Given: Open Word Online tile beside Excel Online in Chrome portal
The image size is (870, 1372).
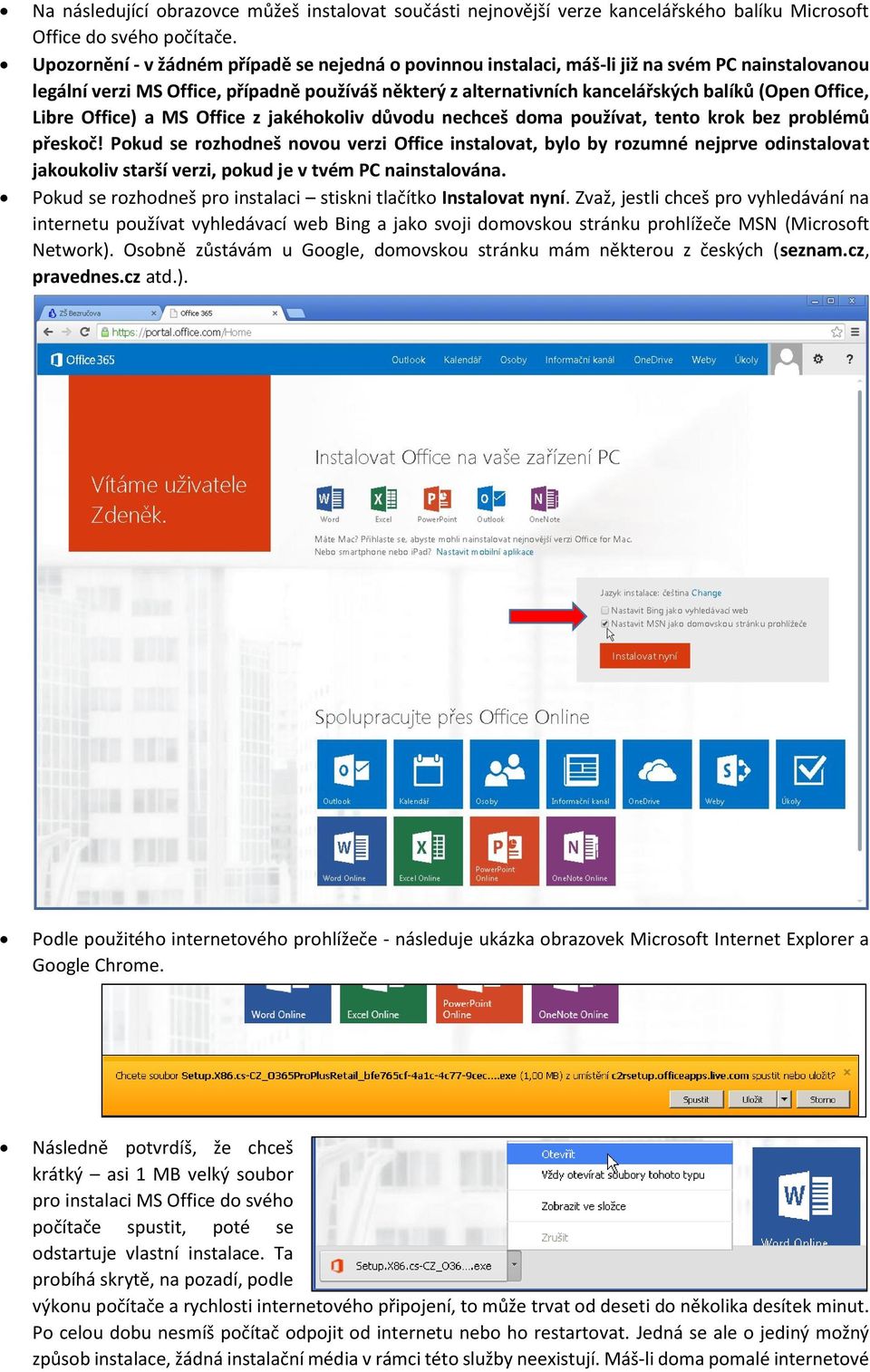Looking at the screenshot, I should tap(352, 851).
